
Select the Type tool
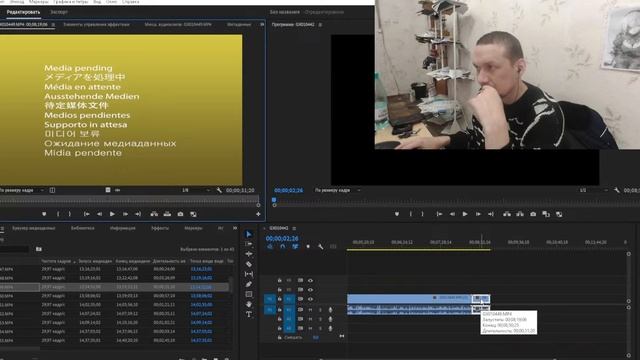coord(249,314)
